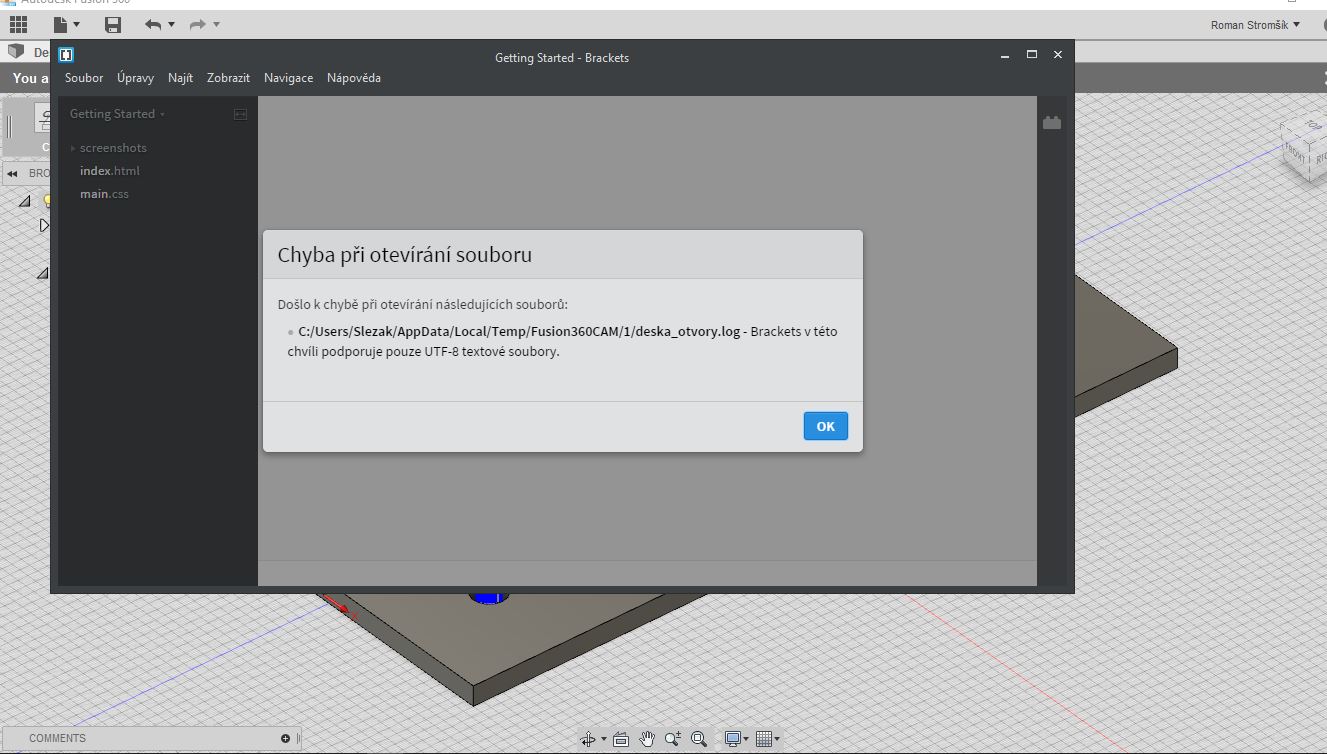Open the Display Settings monitor icon
Screen dimensions: 1327x754
point(734,739)
